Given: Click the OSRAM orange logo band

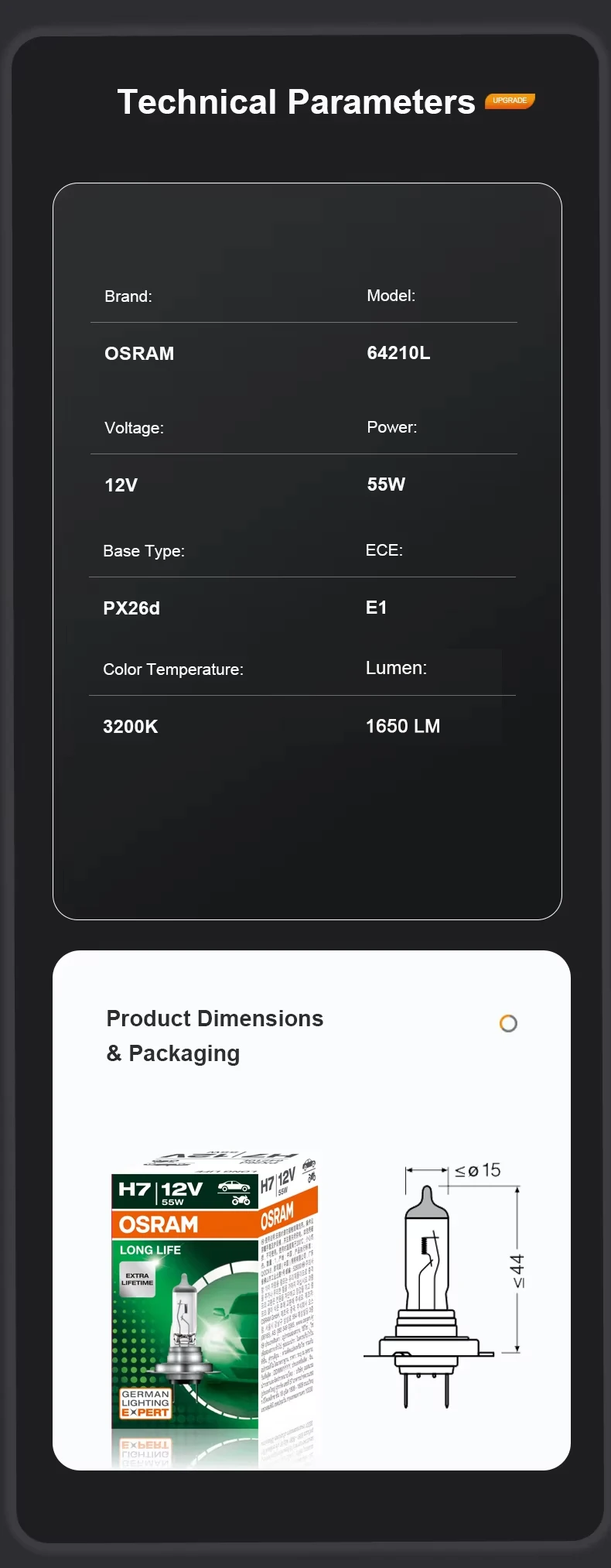Looking at the screenshot, I should (x=185, y=1224).
